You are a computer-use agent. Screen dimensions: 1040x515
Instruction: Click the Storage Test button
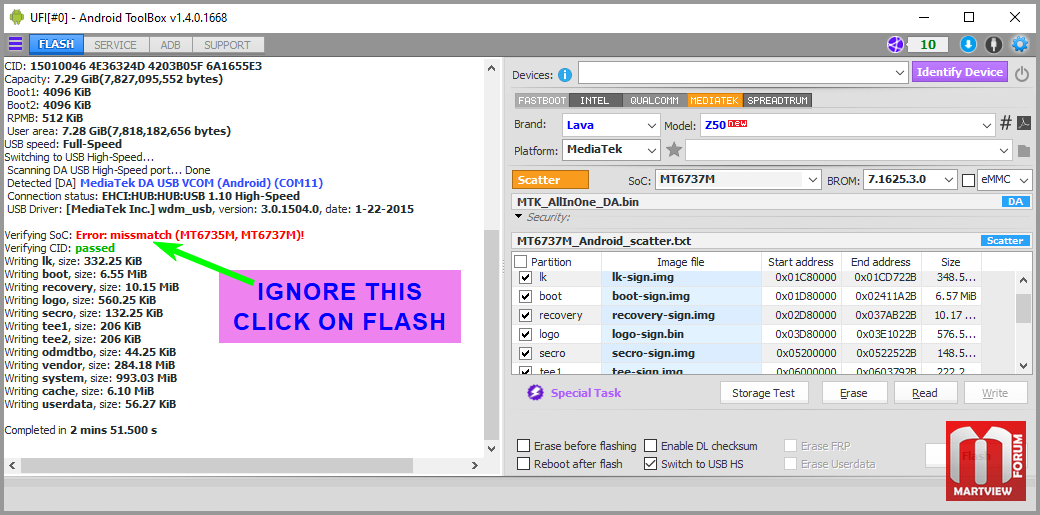click(763, 393)
